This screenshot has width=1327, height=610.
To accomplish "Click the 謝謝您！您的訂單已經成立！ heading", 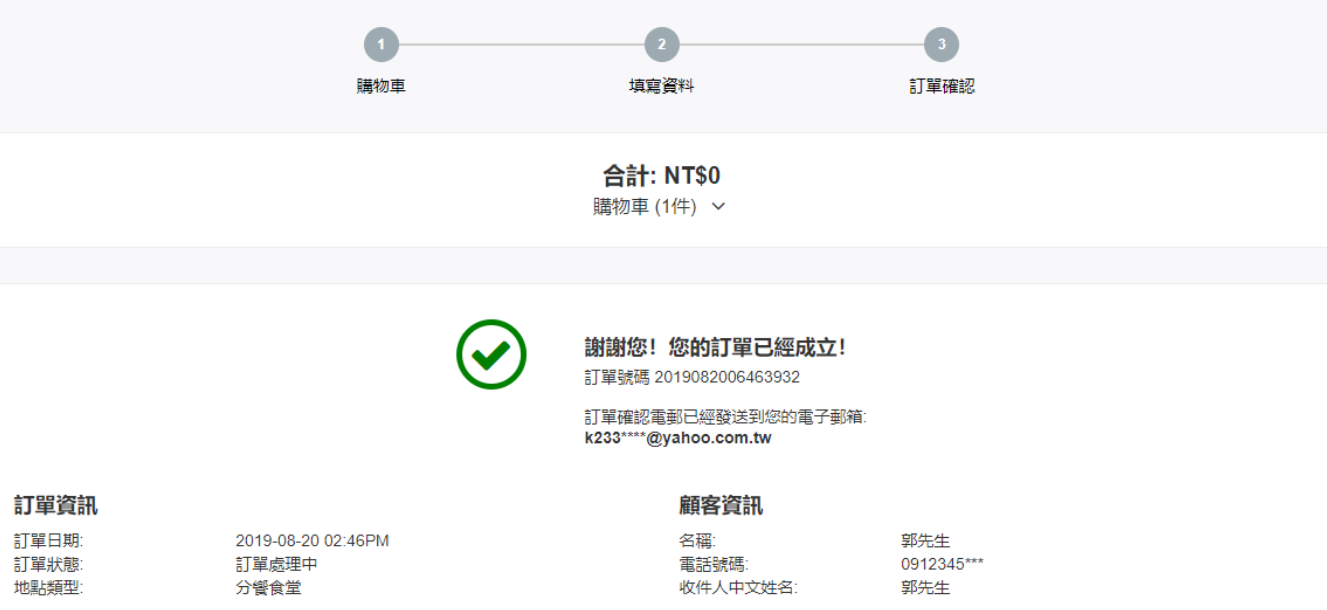I will [716, 347].
